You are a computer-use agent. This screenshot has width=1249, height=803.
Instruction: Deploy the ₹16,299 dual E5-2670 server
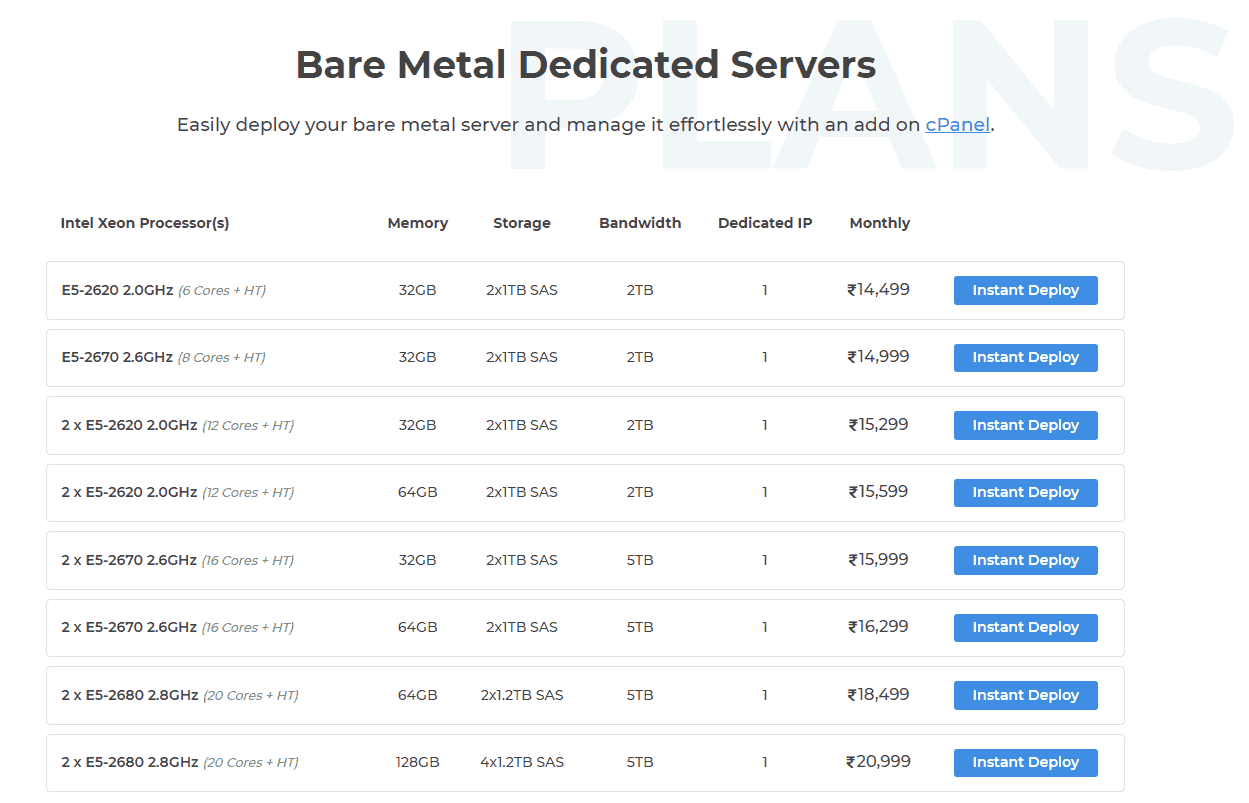pyautogui.click(x=1025, y=627)
